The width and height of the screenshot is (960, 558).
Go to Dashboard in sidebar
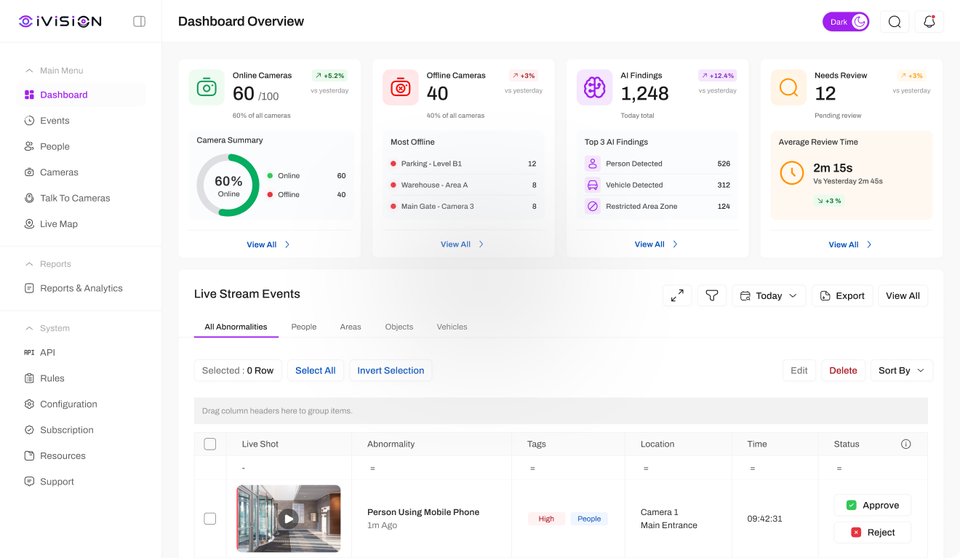(81, 95)
